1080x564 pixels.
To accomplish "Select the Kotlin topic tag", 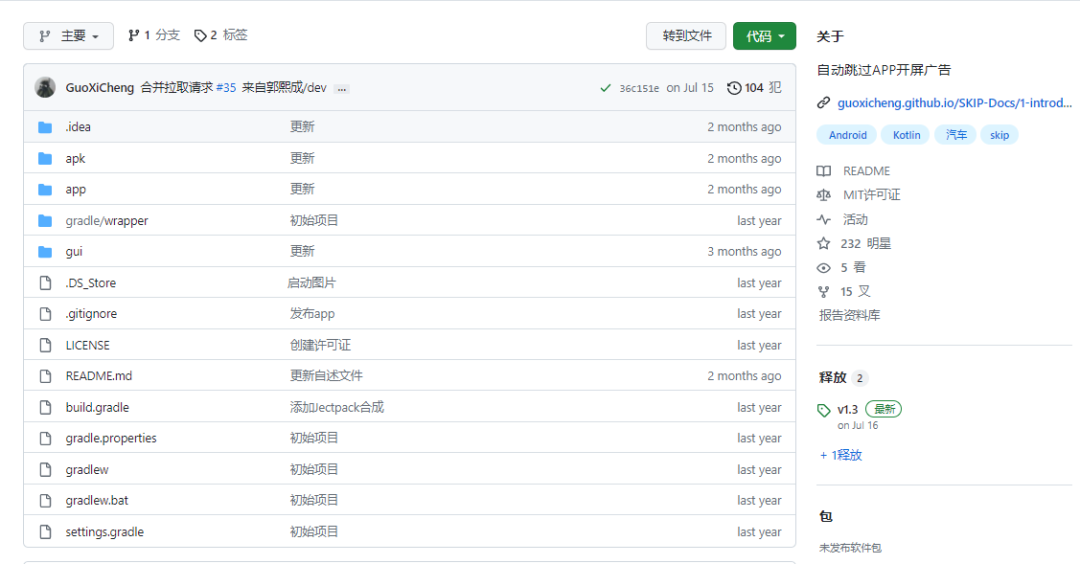I will pyautogui.click(x=906, y=135).
